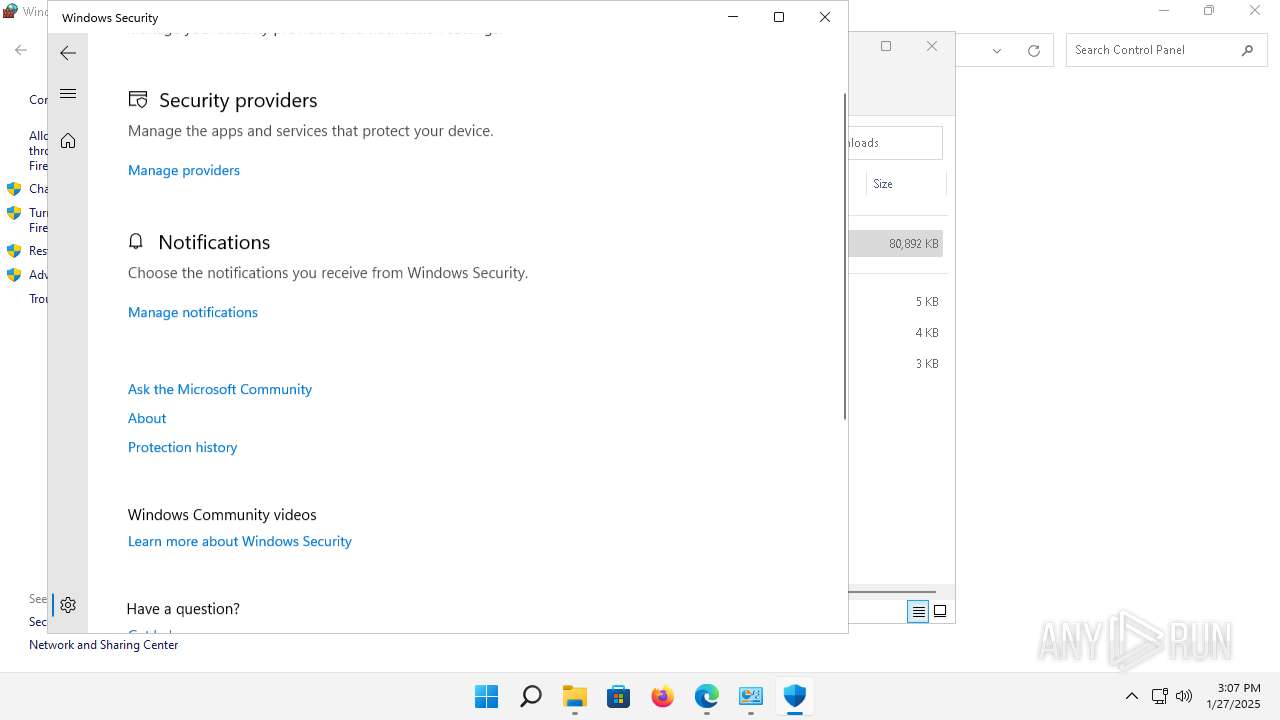Go back in the Control Panel window
The width and height of the screenshot is (1280, 720).
point(21,50)
